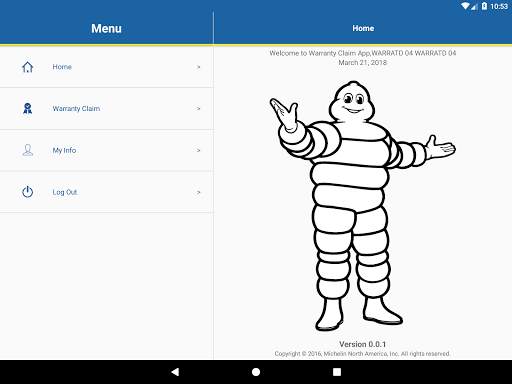
Task: Click the Home title in top bar
Action: (363, 28)
